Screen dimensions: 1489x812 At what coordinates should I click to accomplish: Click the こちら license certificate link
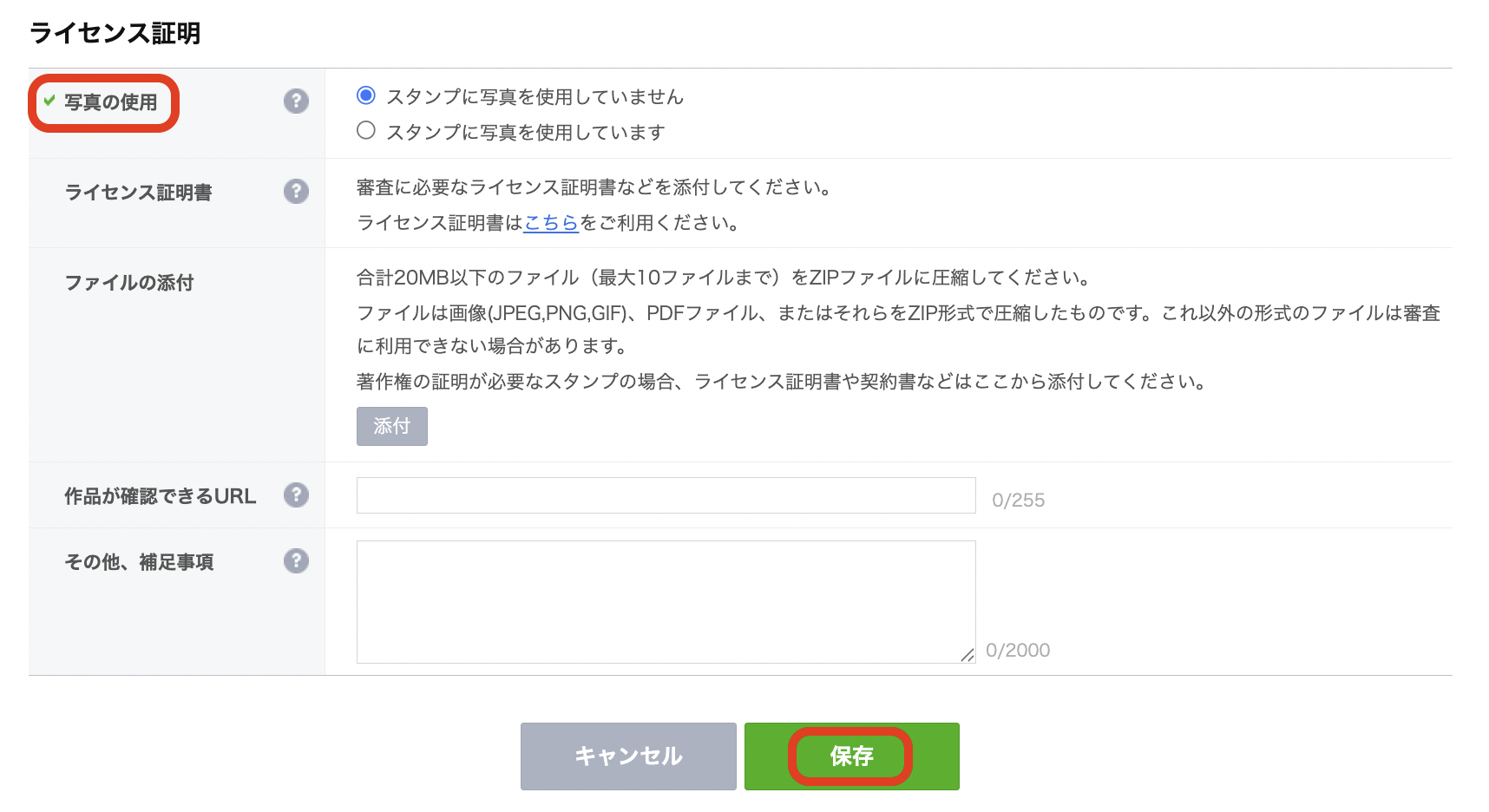click(x=551, y=223)
